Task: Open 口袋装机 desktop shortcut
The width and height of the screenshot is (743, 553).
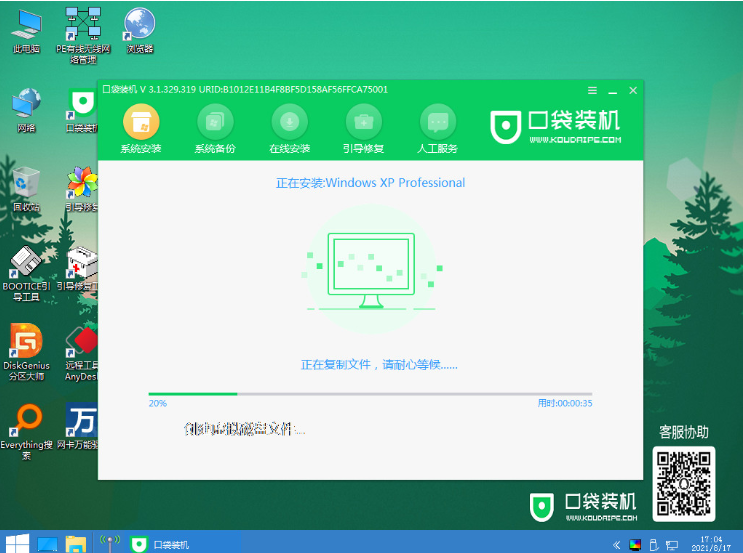Action: coord(82,110)
